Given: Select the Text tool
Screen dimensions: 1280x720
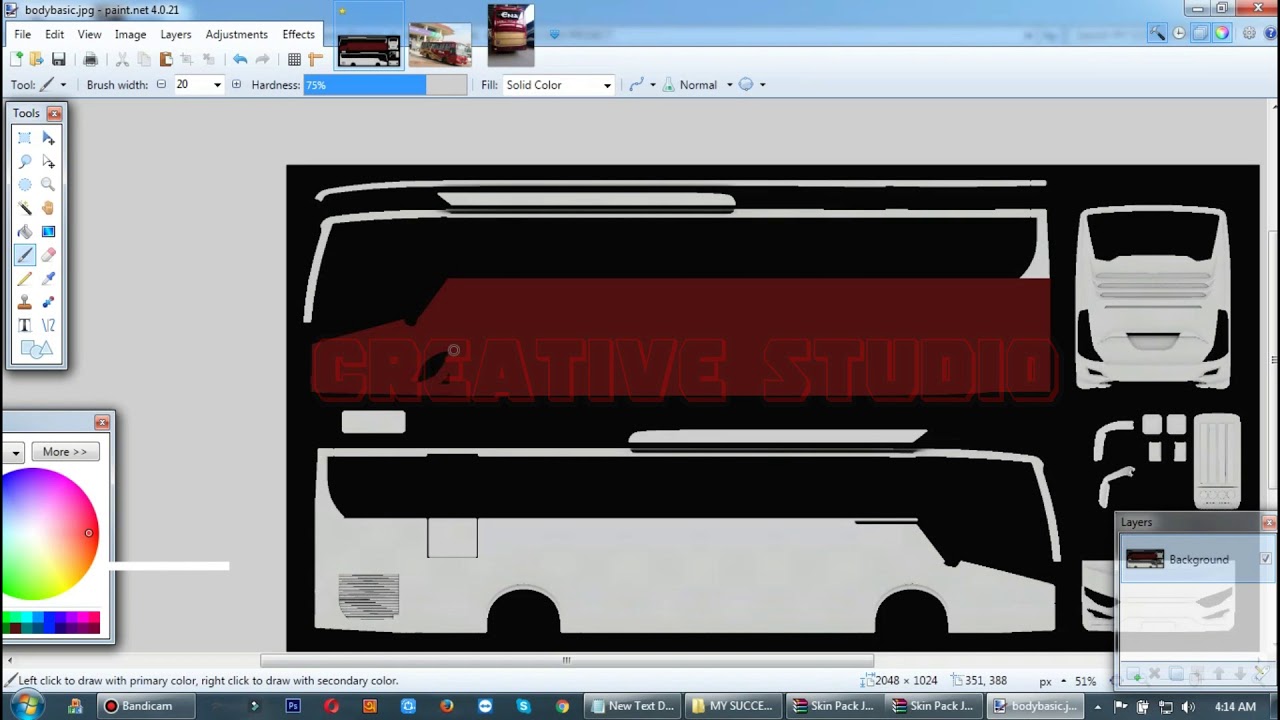Looking at the screenshot, I should click(25, 325).
